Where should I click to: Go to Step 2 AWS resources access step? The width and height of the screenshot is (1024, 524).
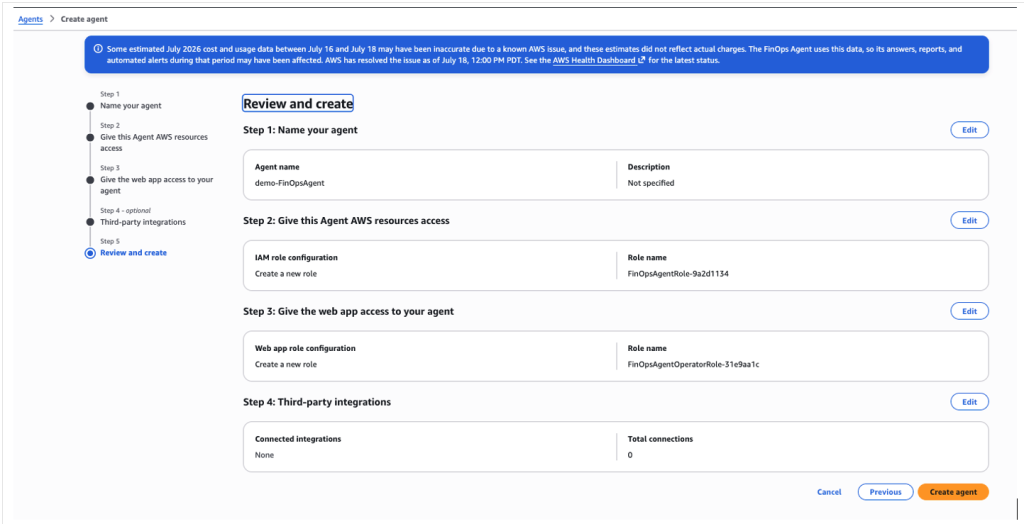pos(153,142)
